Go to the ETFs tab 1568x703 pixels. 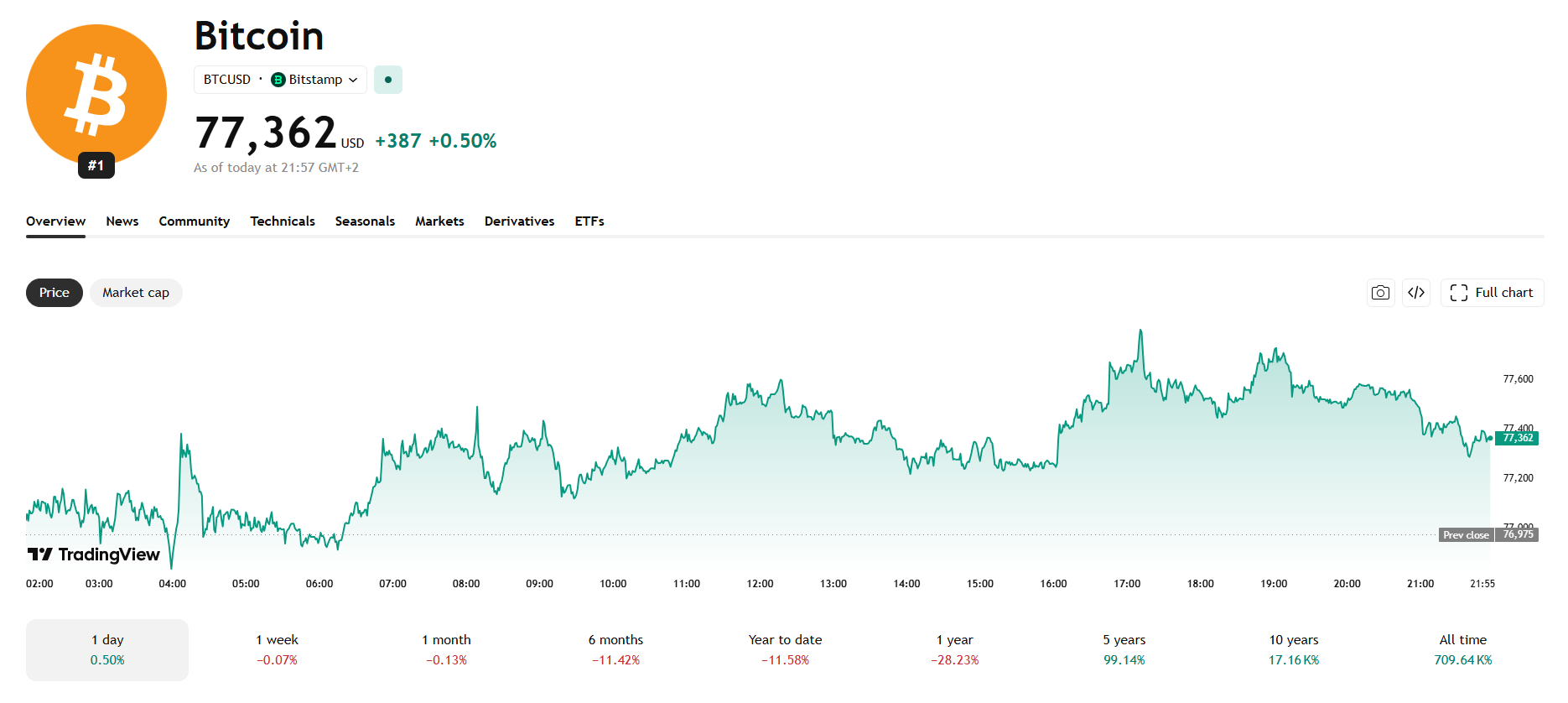[589, 221]
